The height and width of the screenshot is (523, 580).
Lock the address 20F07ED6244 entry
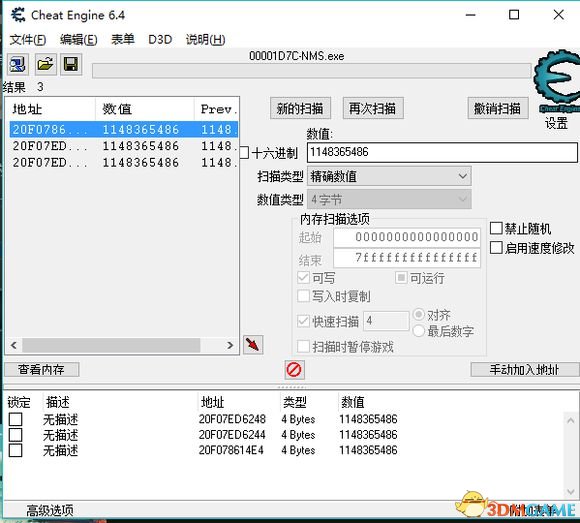(x=16, y=435)
